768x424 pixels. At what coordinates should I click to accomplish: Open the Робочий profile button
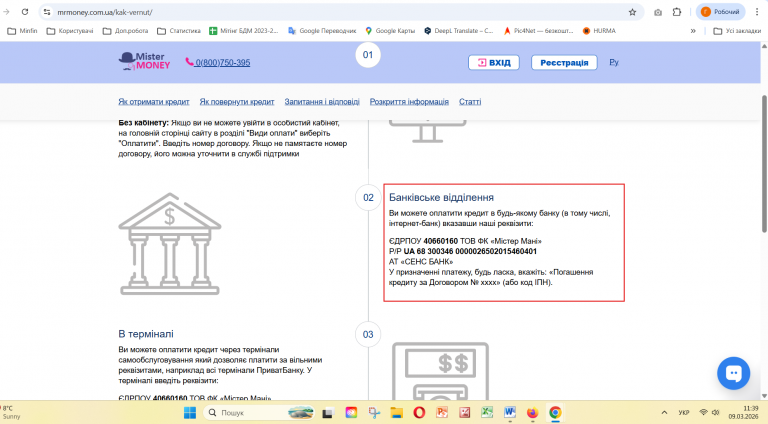(720, 12)
